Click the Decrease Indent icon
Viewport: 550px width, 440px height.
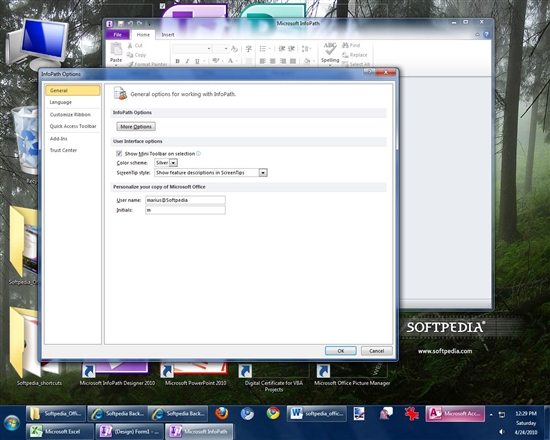point(282,49)
